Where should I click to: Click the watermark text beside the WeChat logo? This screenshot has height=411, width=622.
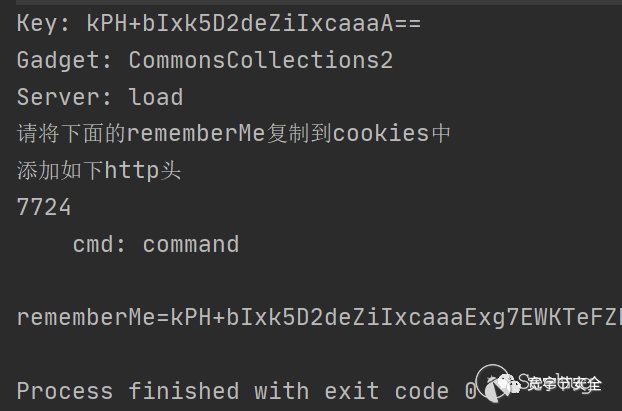click(x=564, y=382)
